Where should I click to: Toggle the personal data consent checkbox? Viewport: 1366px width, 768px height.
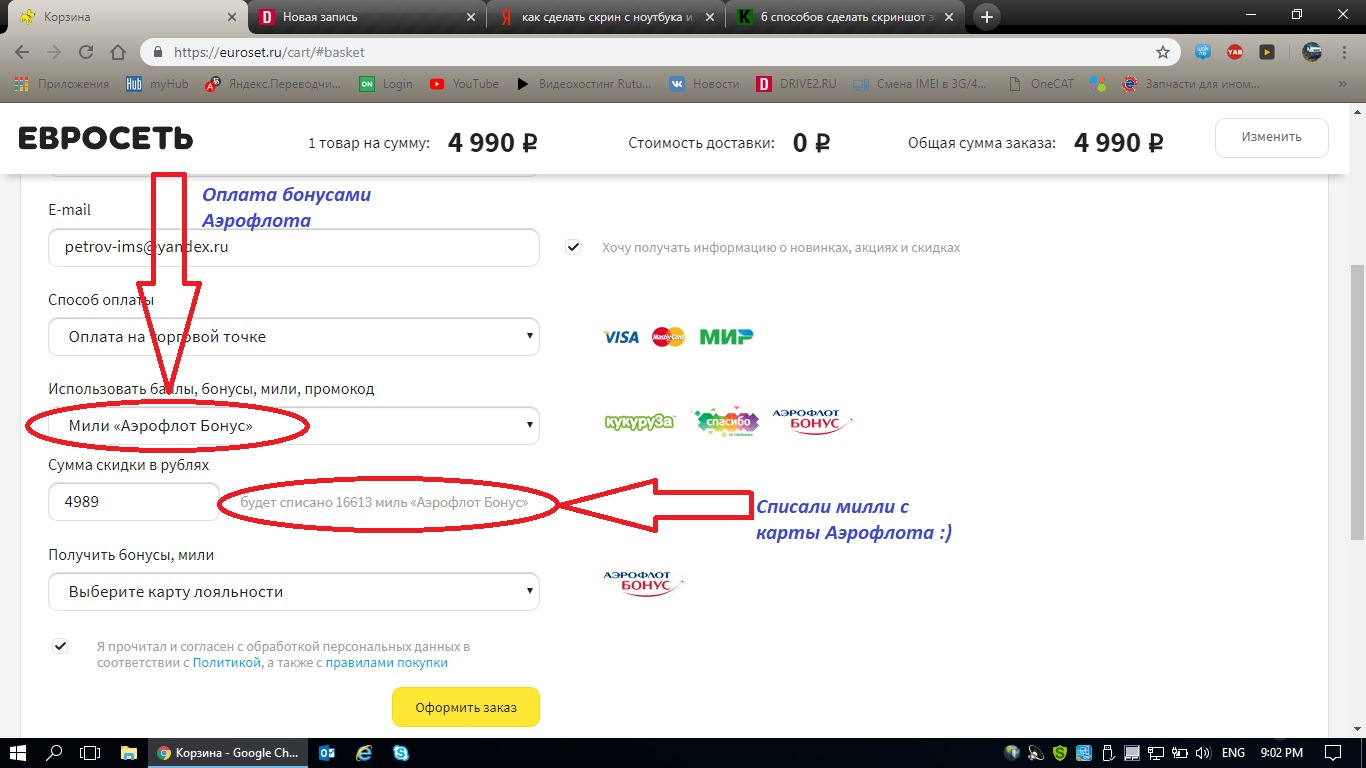61,646
